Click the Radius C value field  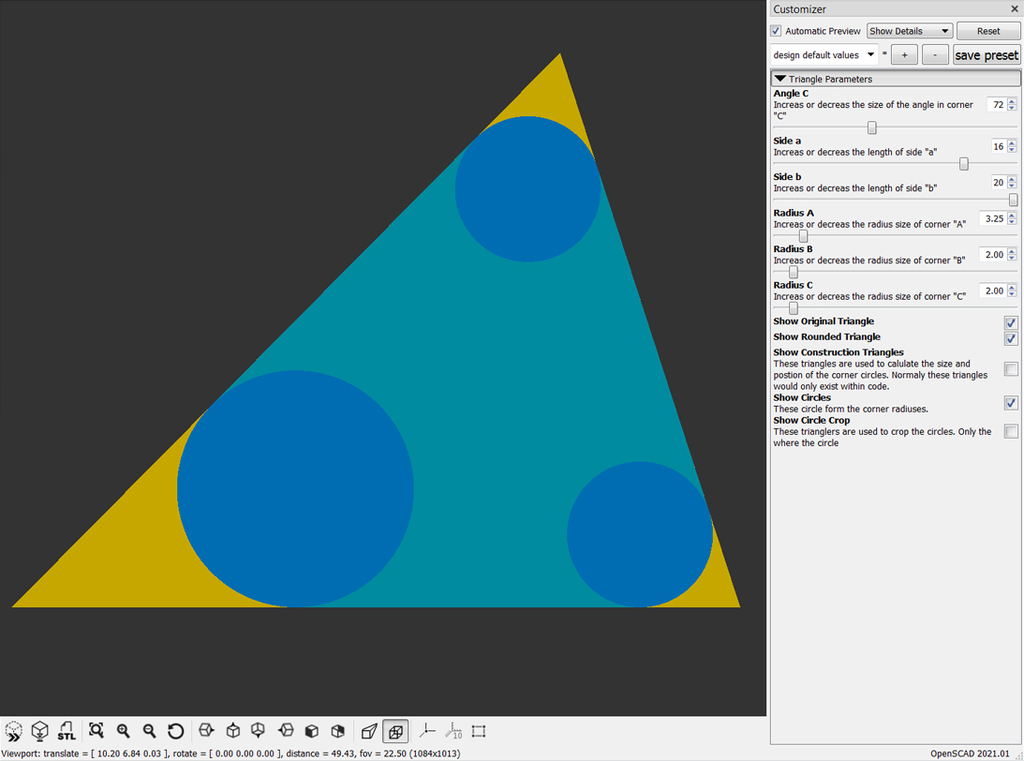[993, 290]
